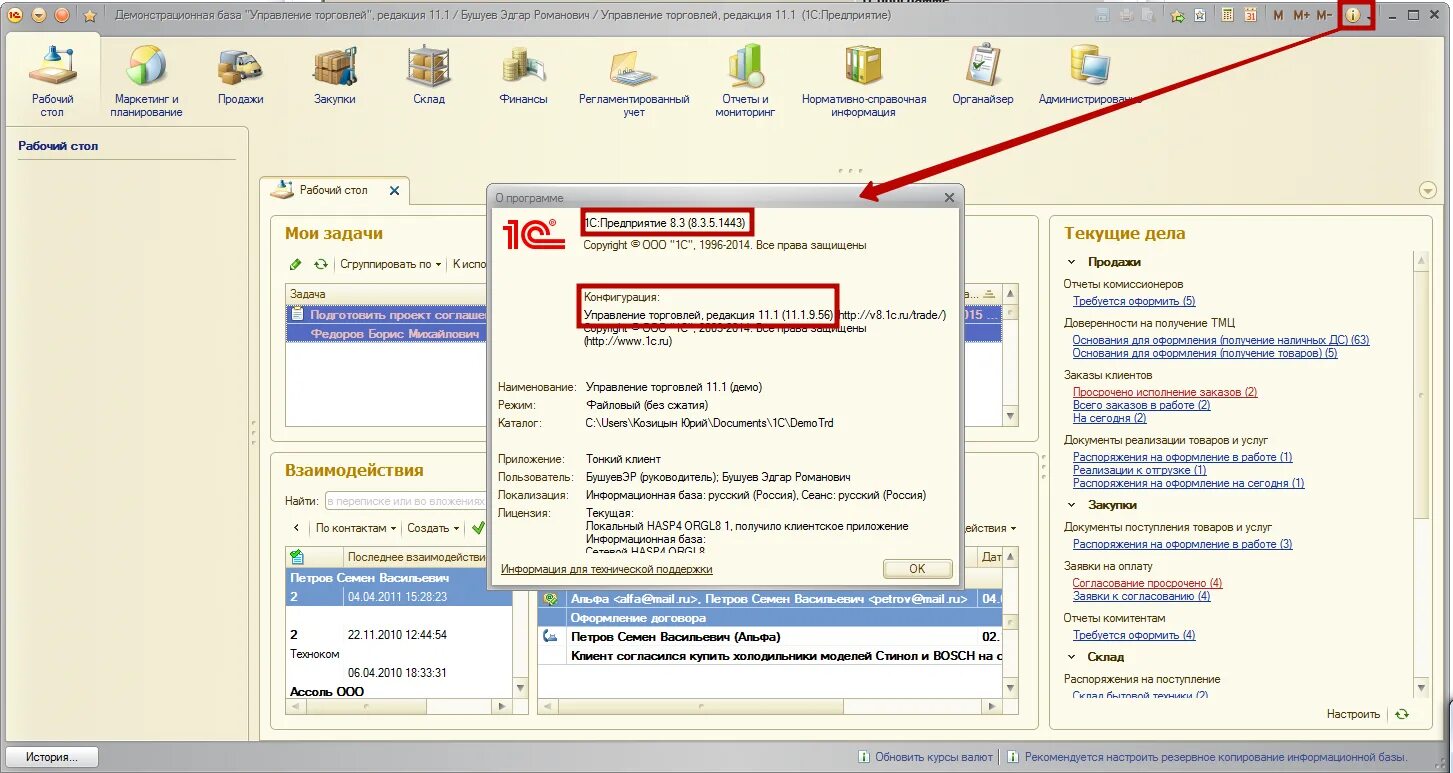
Task: Open the calculator from the title toolbar
Action: [1225, 15]
